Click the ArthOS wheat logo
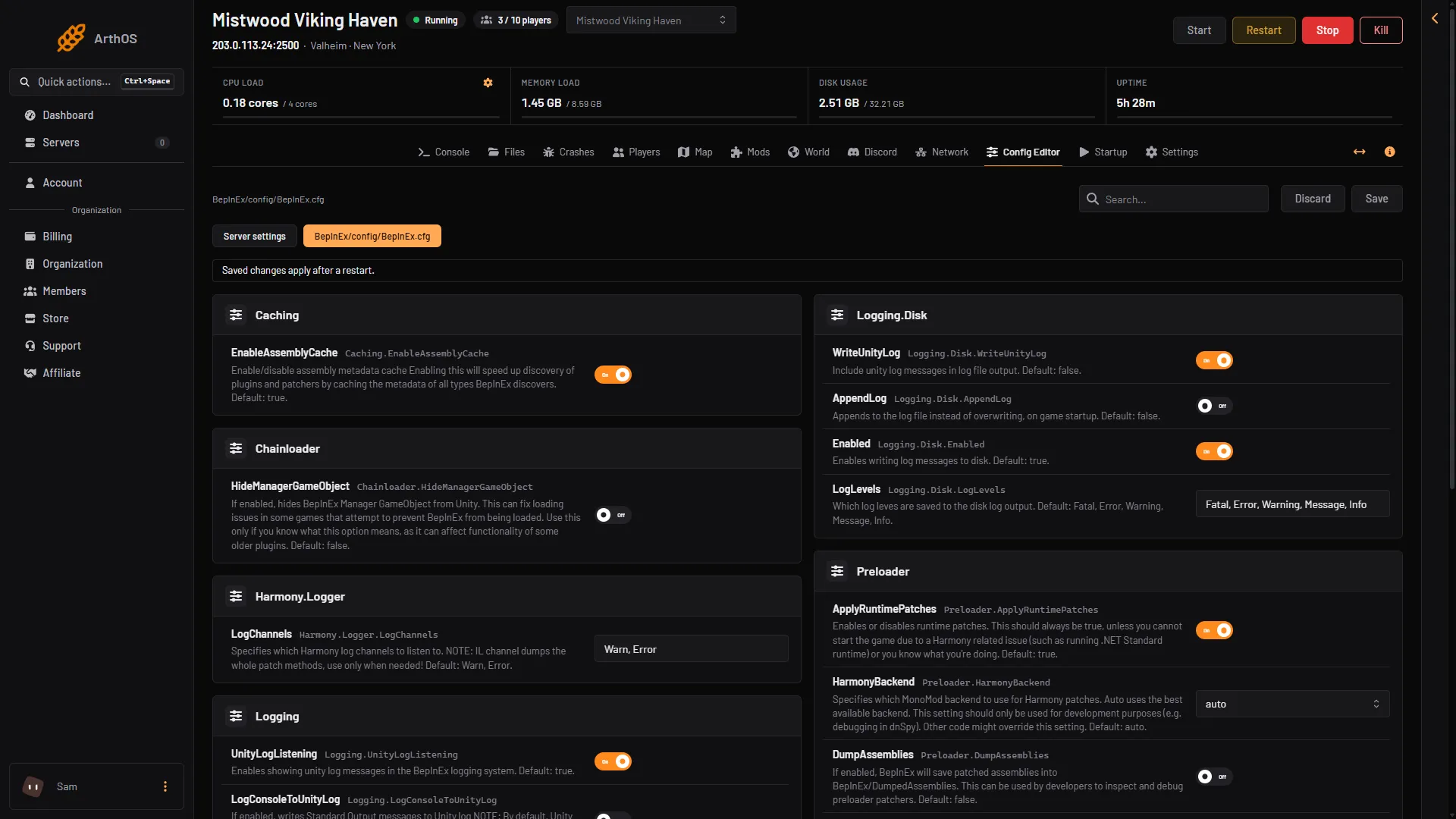This screenshot has width=1456, height=819. coord(71,38)
